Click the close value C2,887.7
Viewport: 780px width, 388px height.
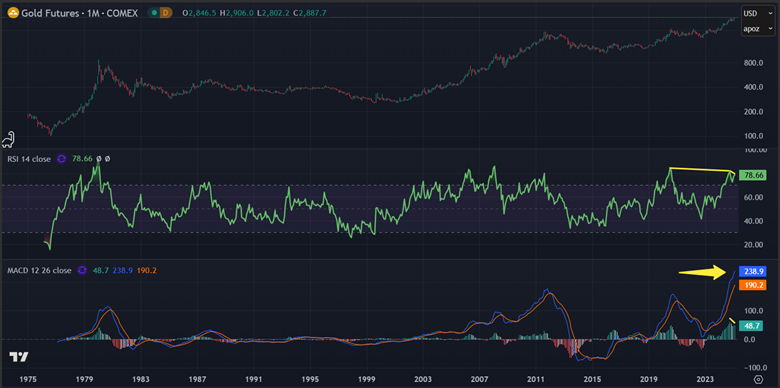[x=310, y=13]
